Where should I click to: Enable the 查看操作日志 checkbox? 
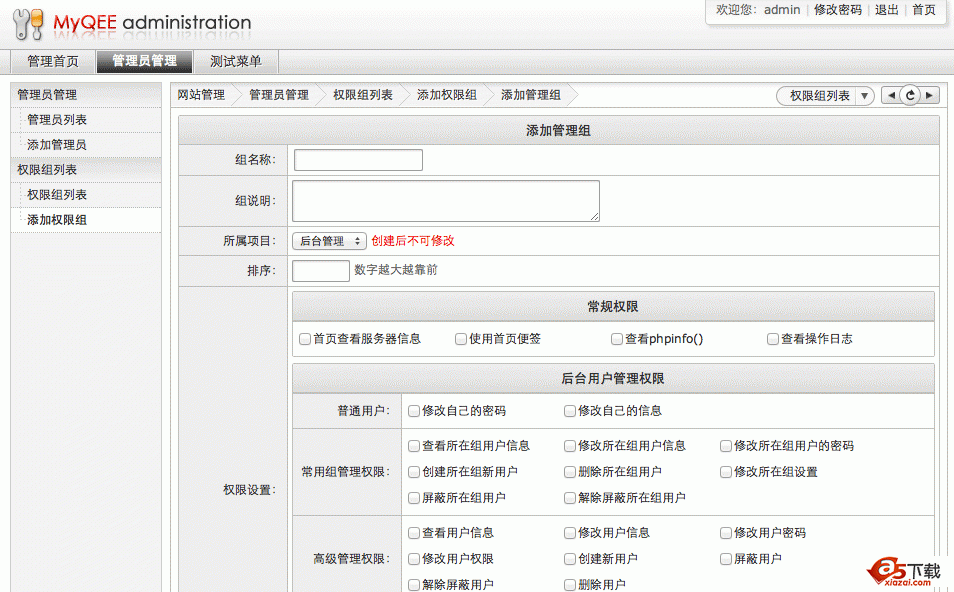[x=773, y=339]
